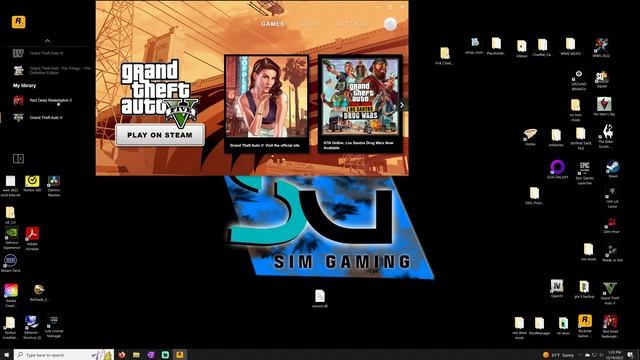Open the GOG GALAXY desktop shortcut
This screenshot has height=360, width=640.
[557, 169]
